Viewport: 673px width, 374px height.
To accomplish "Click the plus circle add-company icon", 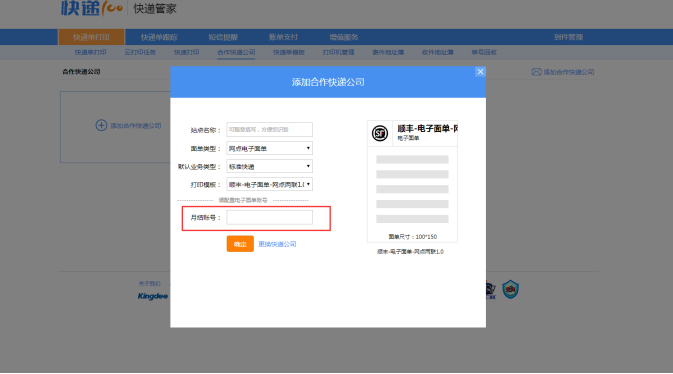I will point(101,125).
